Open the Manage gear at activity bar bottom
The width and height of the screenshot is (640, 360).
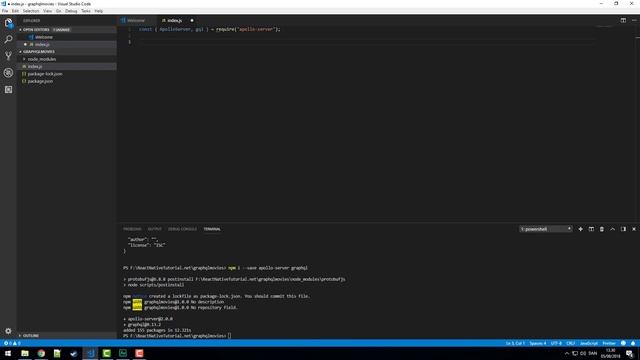[x=8, y=331]
